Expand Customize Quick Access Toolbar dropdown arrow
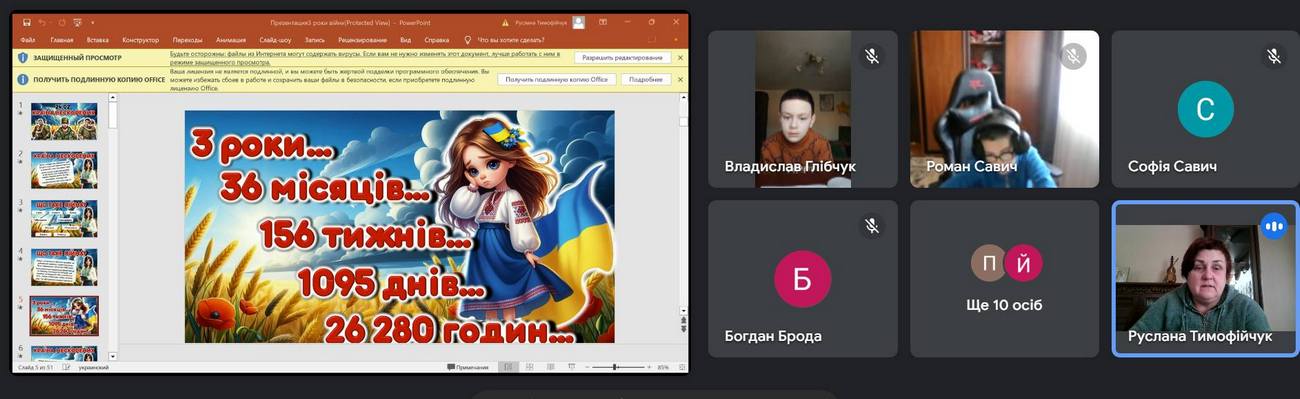The height and width of the screenshot is (399, 1300). (x=93, y=22)
